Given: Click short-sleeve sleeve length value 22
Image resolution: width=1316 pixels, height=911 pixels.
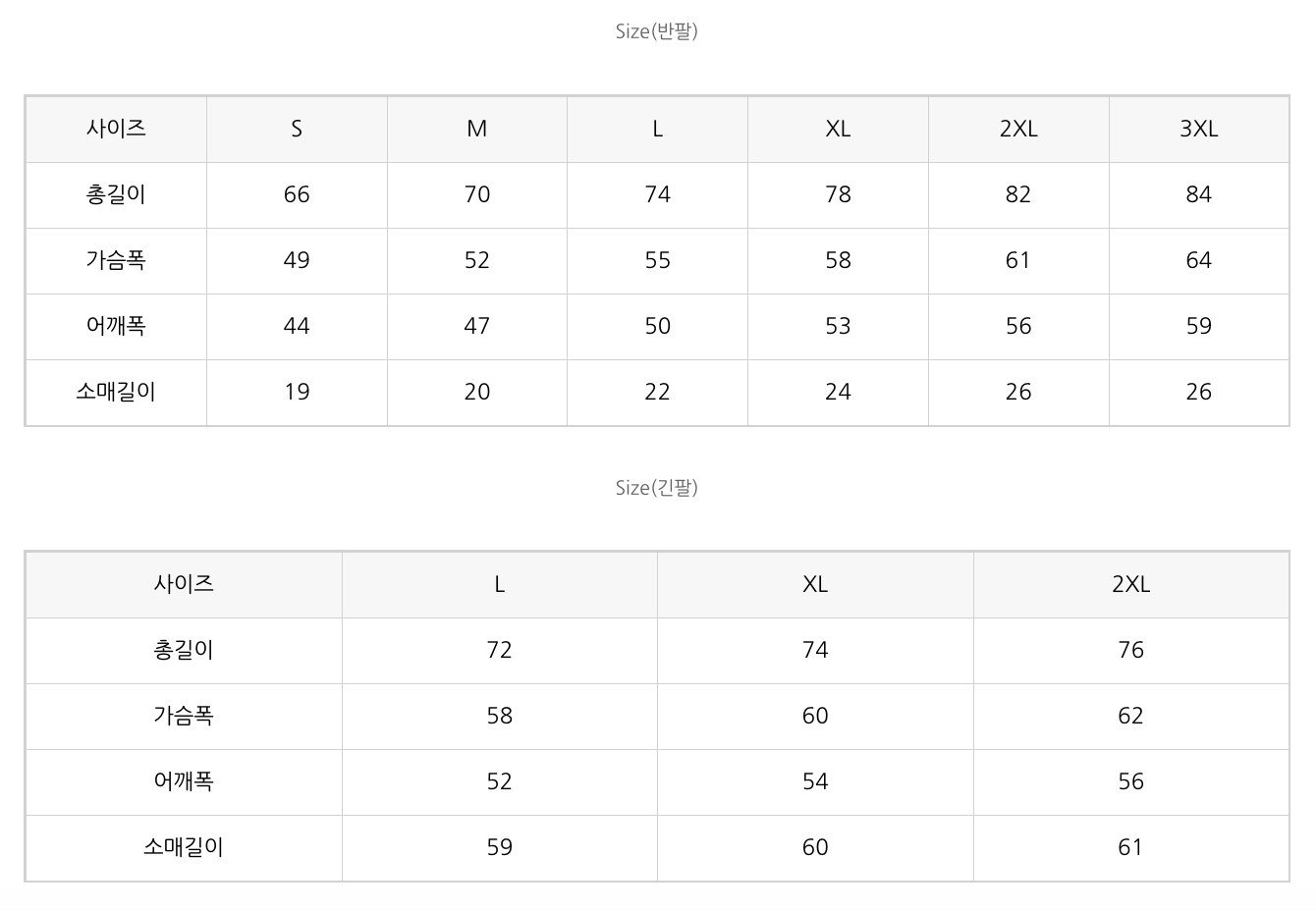Looking at the screenshot, I should [x=657, y=392].
